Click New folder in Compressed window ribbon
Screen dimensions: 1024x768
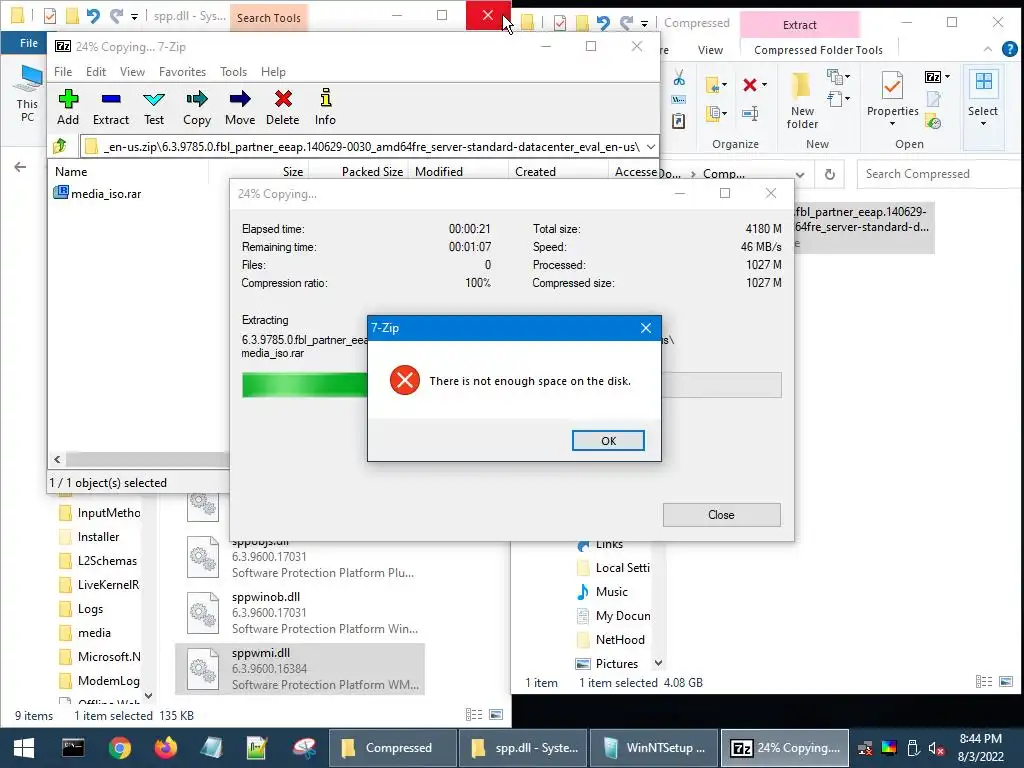pyautogui.click(x=802, y=101)
